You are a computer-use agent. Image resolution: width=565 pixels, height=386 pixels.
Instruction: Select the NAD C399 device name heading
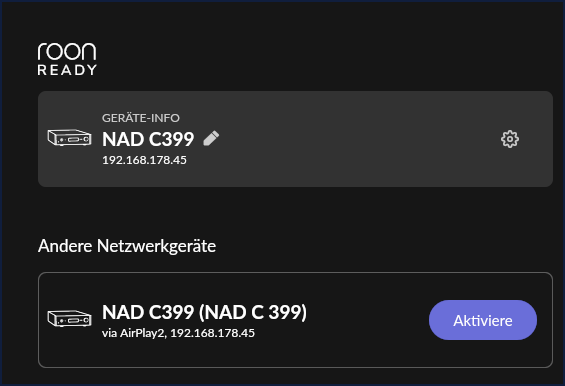point(148,139)
